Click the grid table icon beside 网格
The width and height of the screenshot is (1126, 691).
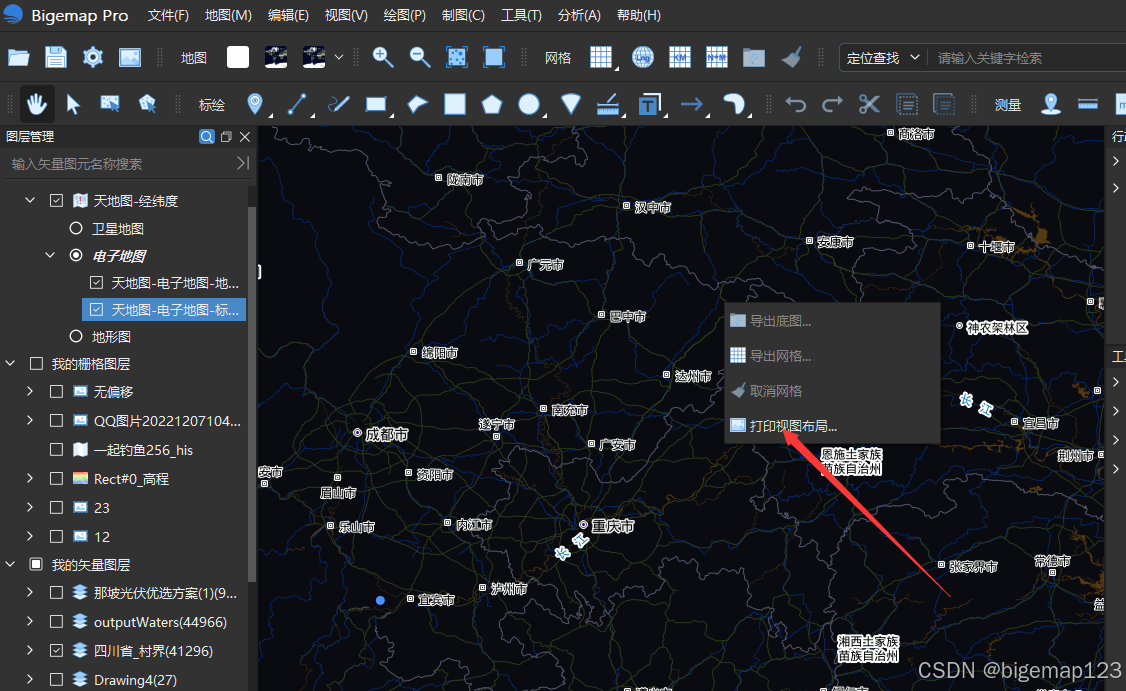pyautogui.click(x=601, y=57)
